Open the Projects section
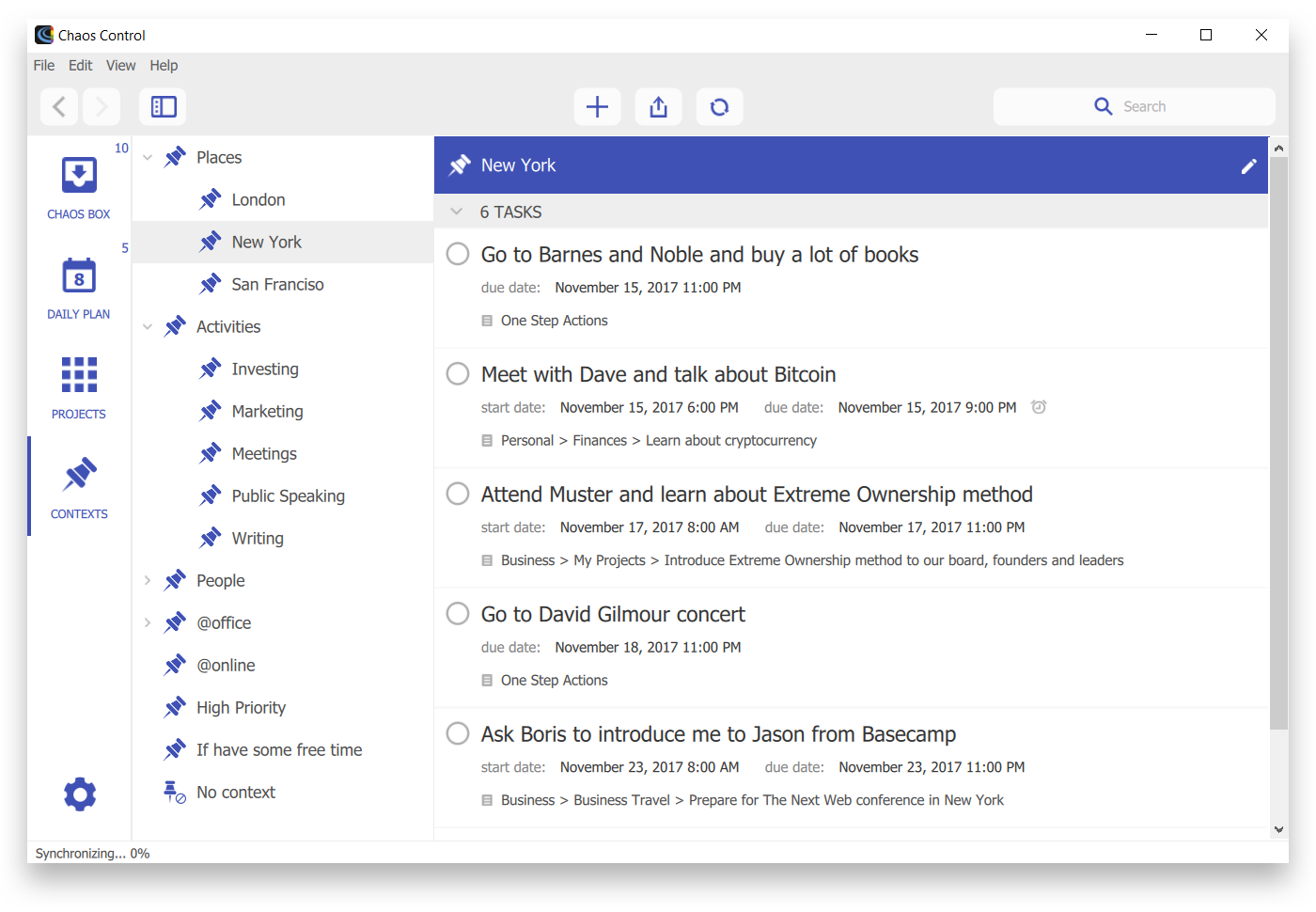The width and height of the screenshot is (1316, 912). 78,385
